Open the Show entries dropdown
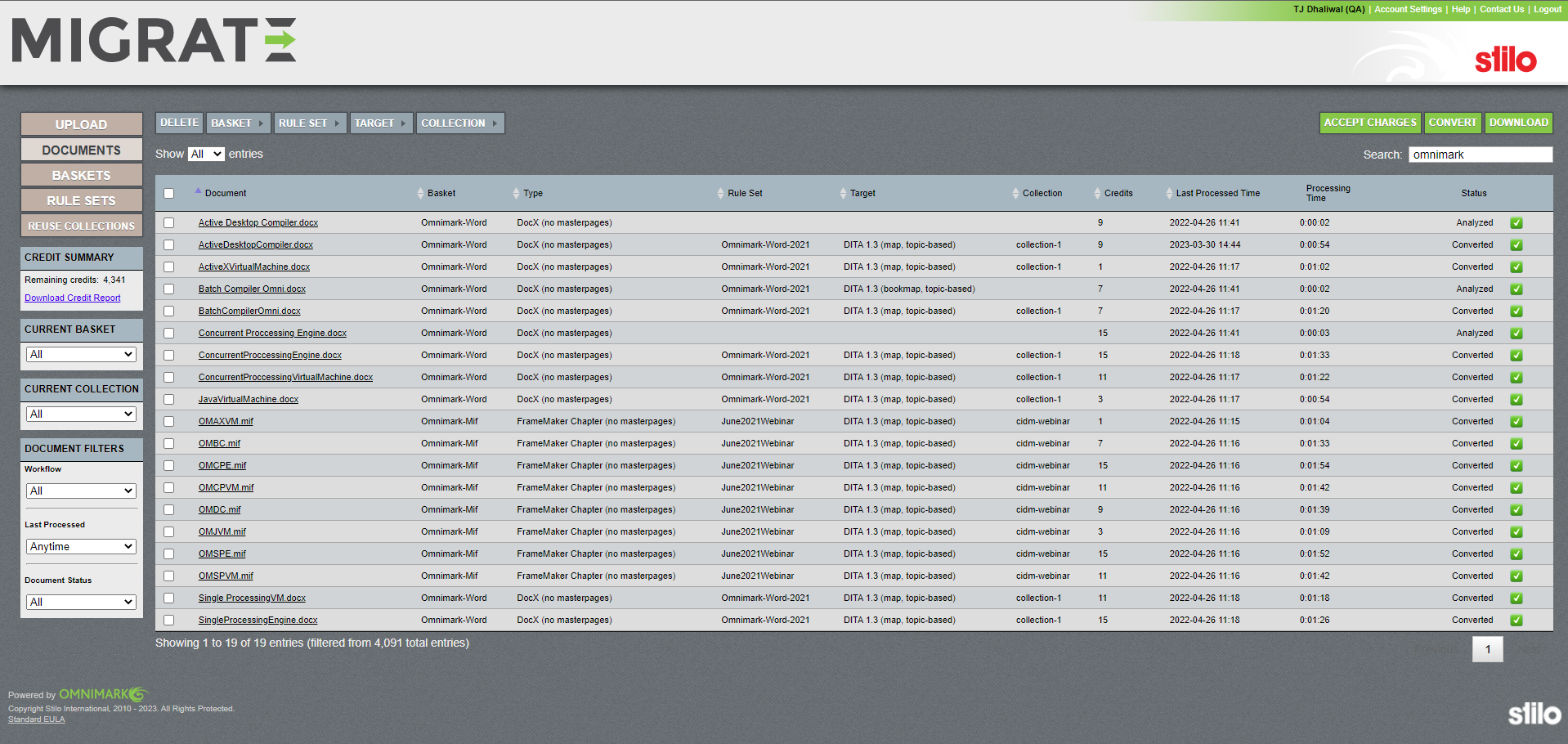 (205, 154)
